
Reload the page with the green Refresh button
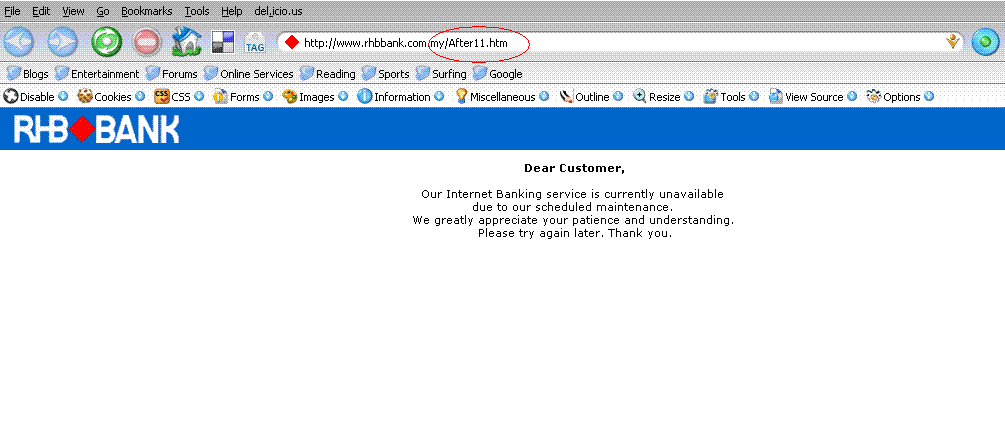pyautogui.click(x=106, y=42)
